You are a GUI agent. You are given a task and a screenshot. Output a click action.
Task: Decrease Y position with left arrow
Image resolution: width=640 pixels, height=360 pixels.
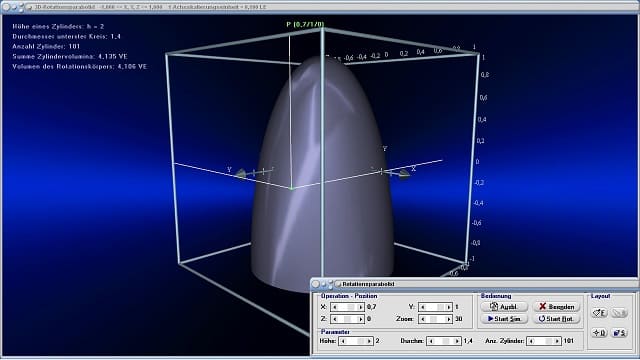[x=423, y=307]
